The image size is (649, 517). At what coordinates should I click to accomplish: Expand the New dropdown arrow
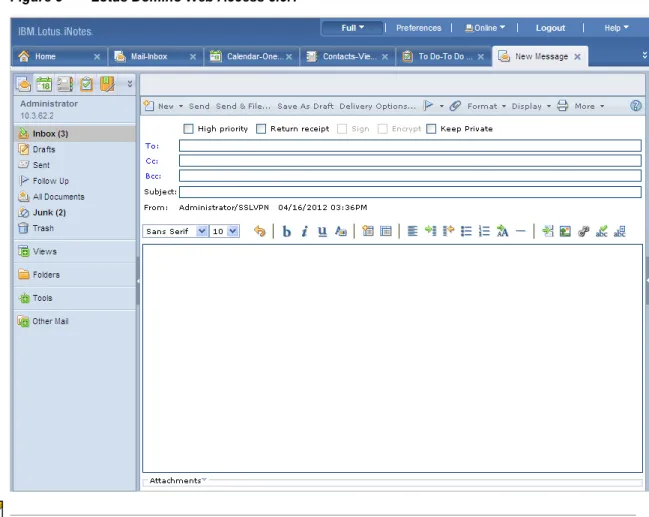[x=181, y=106]
